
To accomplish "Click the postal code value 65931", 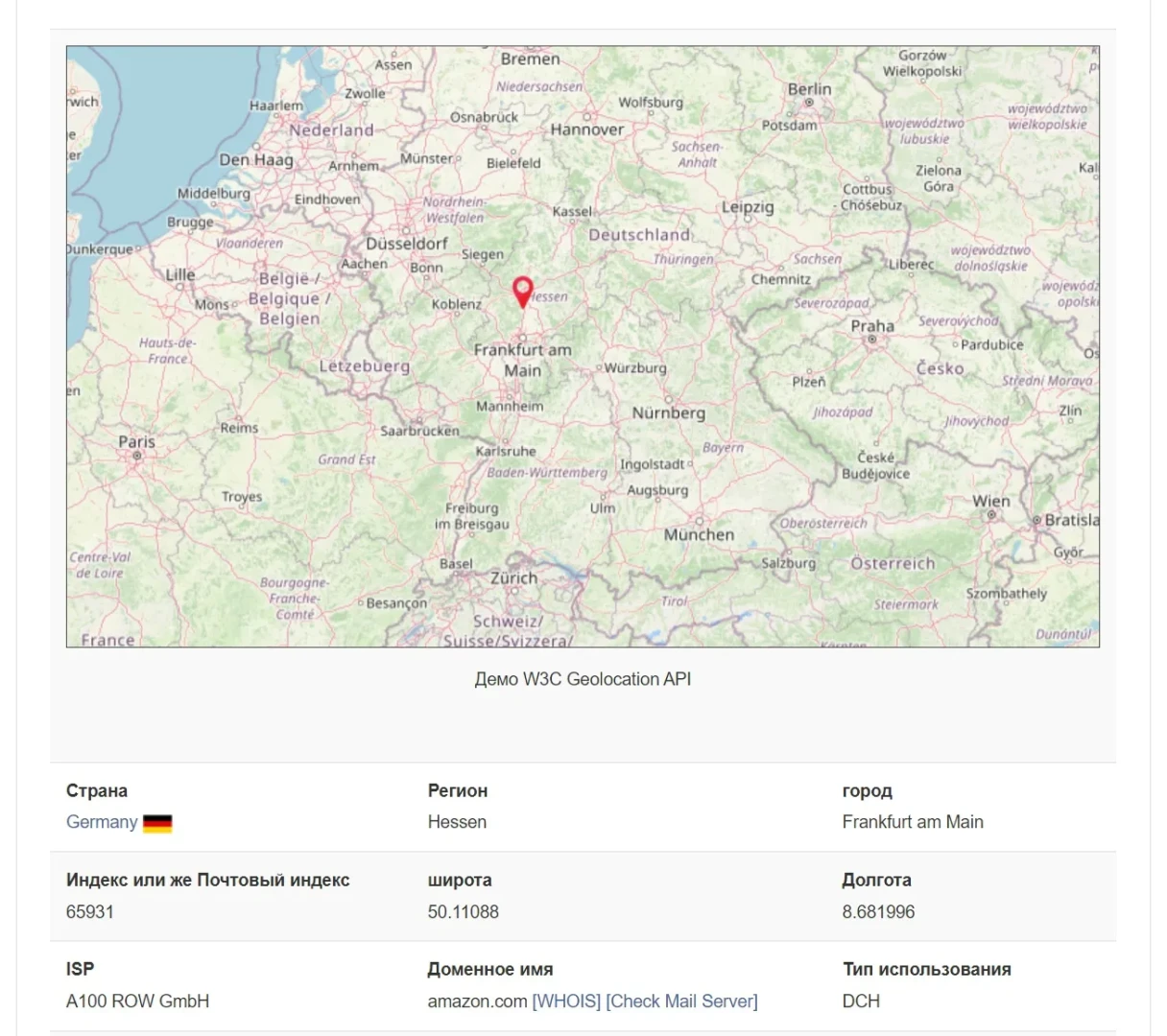I will [x=89, y=912].
